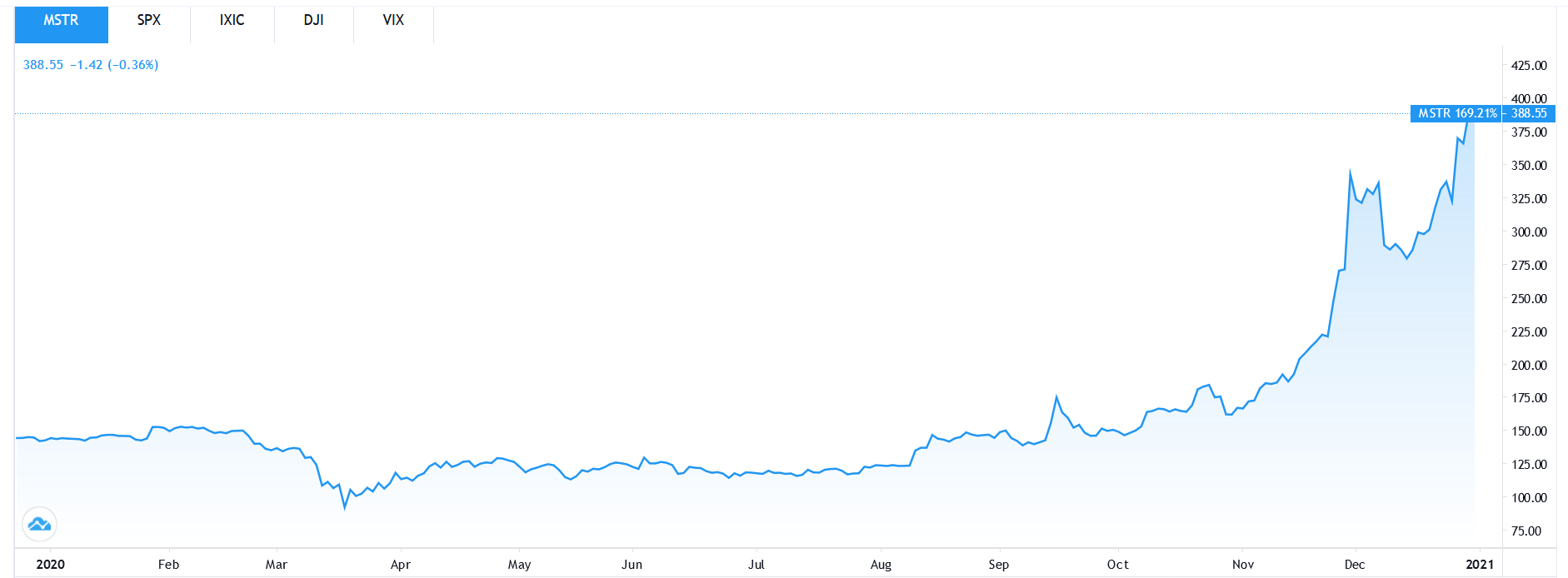Click the 2020 label on time axis
1568x578 pixels.
(51, 565)
